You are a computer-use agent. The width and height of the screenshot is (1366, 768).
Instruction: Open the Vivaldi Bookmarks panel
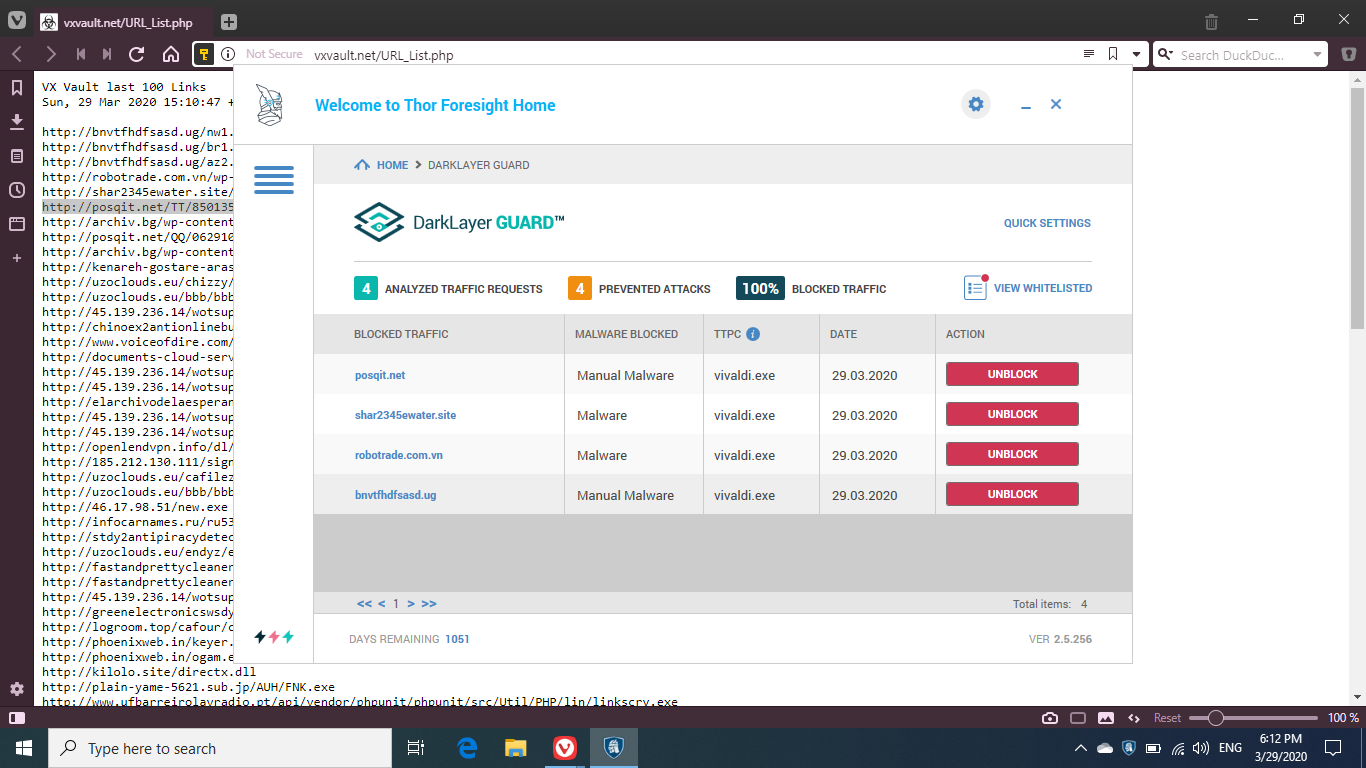tap(17, 88)
